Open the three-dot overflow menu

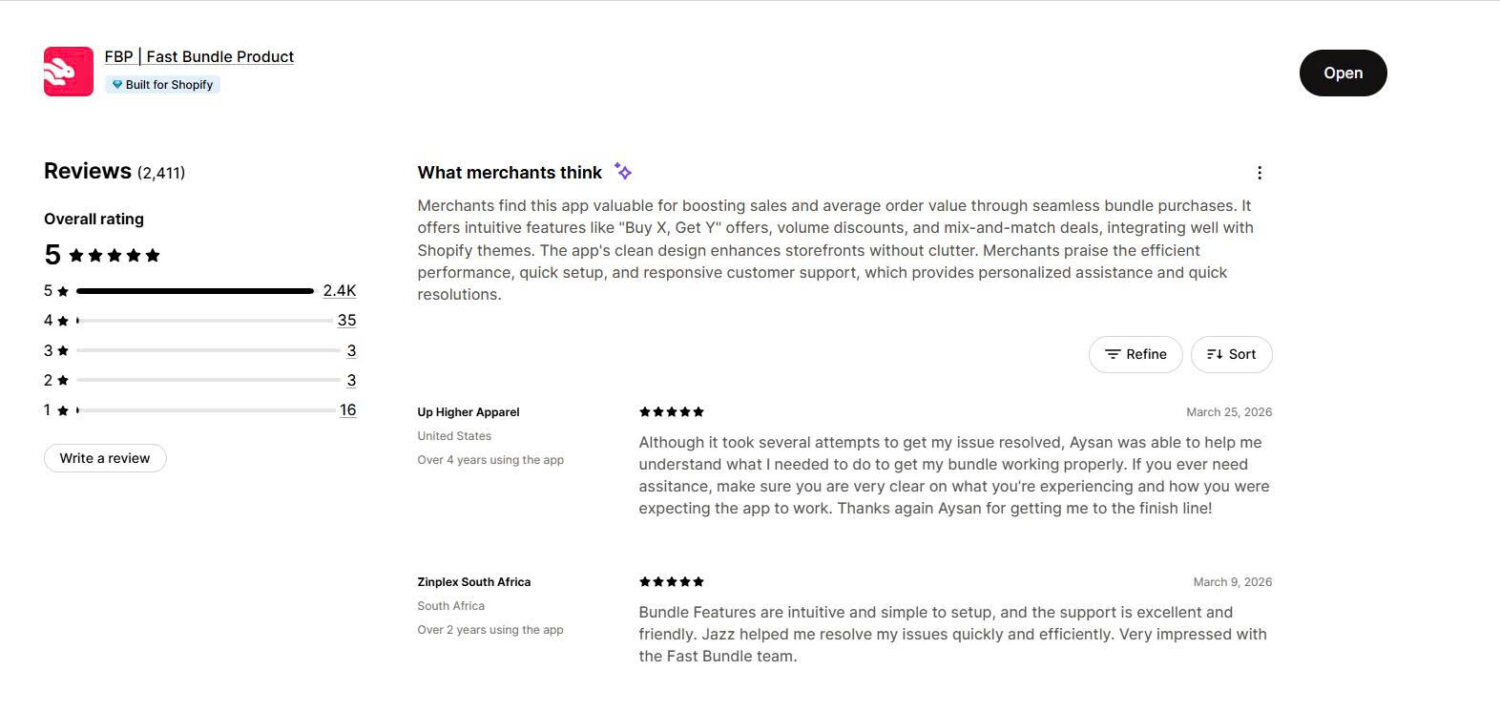[x=1259, y=172]
